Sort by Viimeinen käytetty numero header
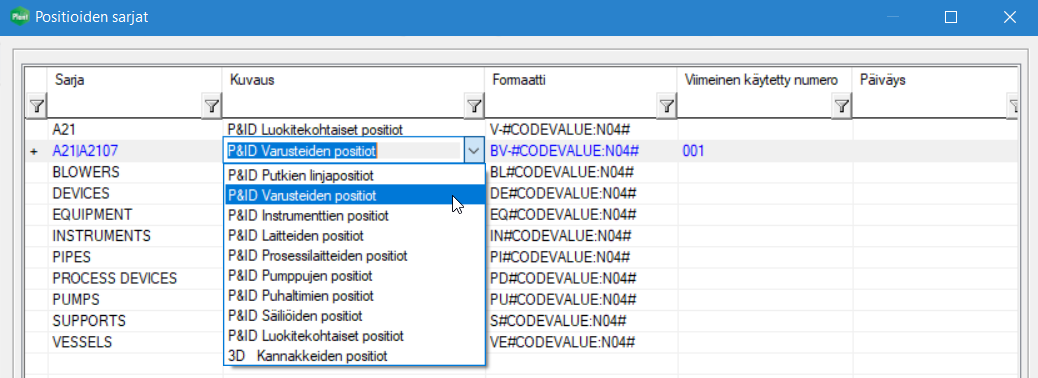This screenshot has width=1038, height=378. pos(765,80)
